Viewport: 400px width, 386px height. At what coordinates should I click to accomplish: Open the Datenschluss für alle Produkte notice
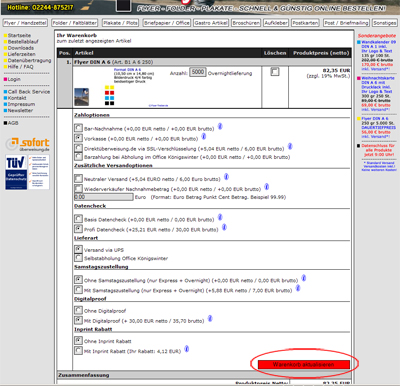378,150
